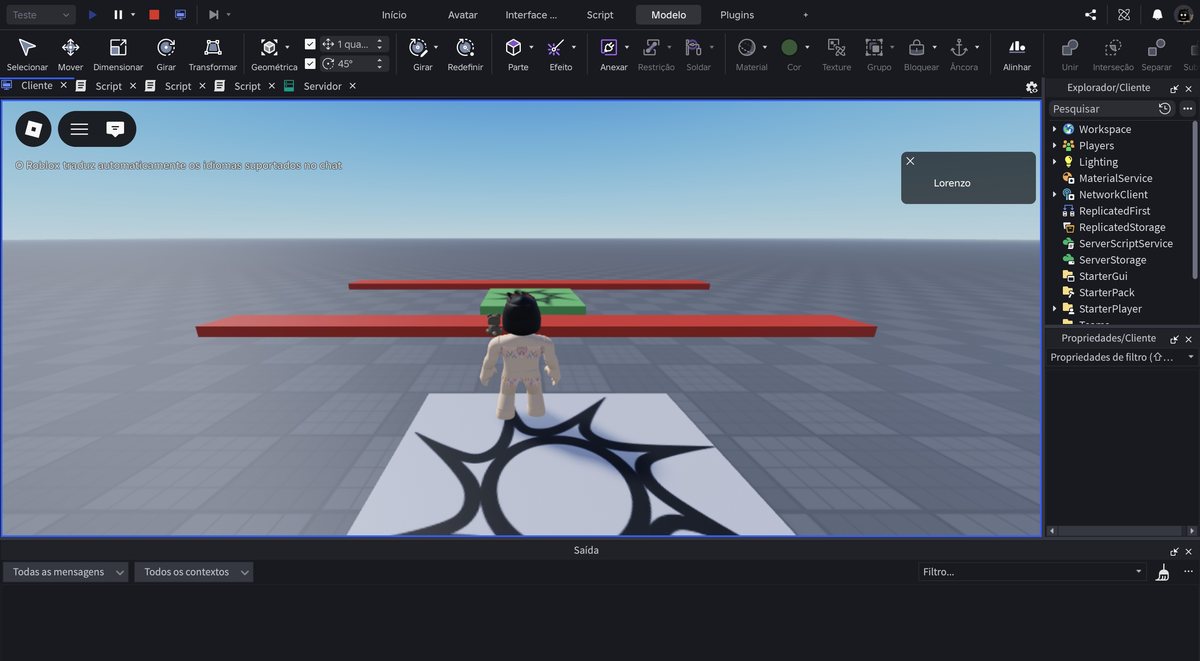1200x661 pixels.
Task: Expand the Workspace tree node
Action: point(1054,129)
